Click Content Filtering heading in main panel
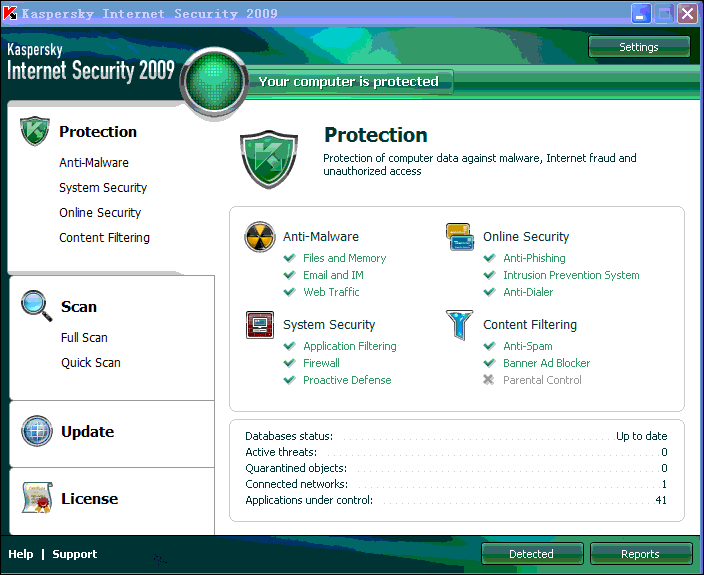Viewport: 704px width, 575px height. click(x=530, y=325)
